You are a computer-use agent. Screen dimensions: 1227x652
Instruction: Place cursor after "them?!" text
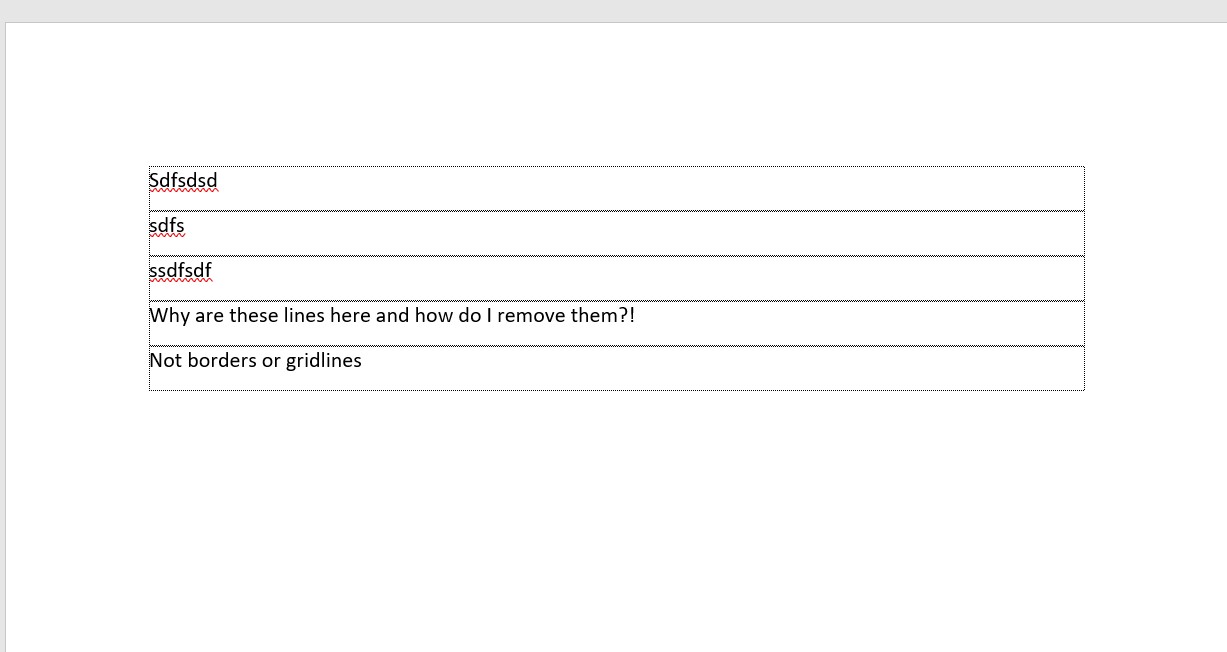(x=636, y=316)
